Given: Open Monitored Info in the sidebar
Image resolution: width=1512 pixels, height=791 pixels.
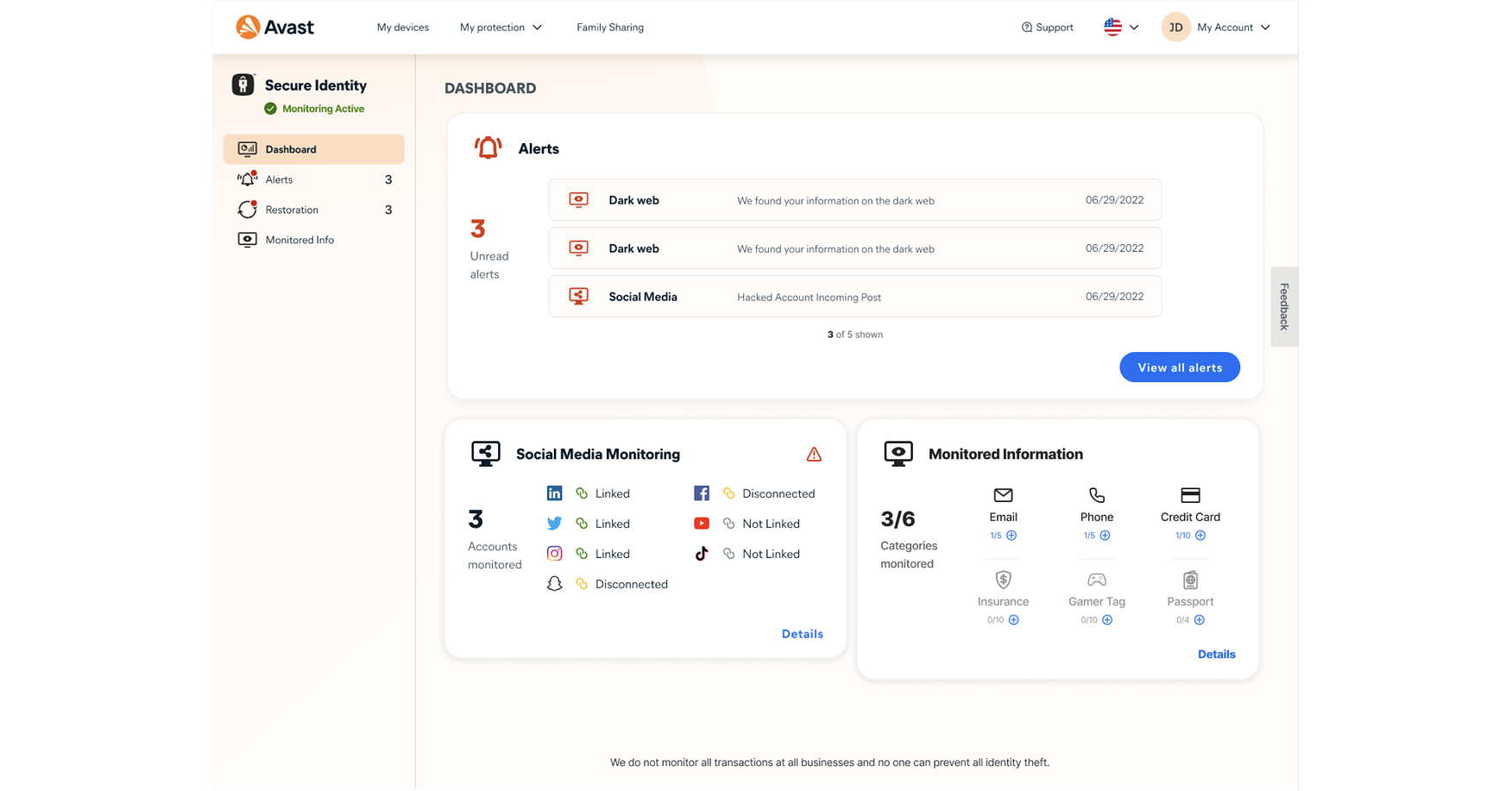Looking at the screenshot, I should (x=314, y=240).
